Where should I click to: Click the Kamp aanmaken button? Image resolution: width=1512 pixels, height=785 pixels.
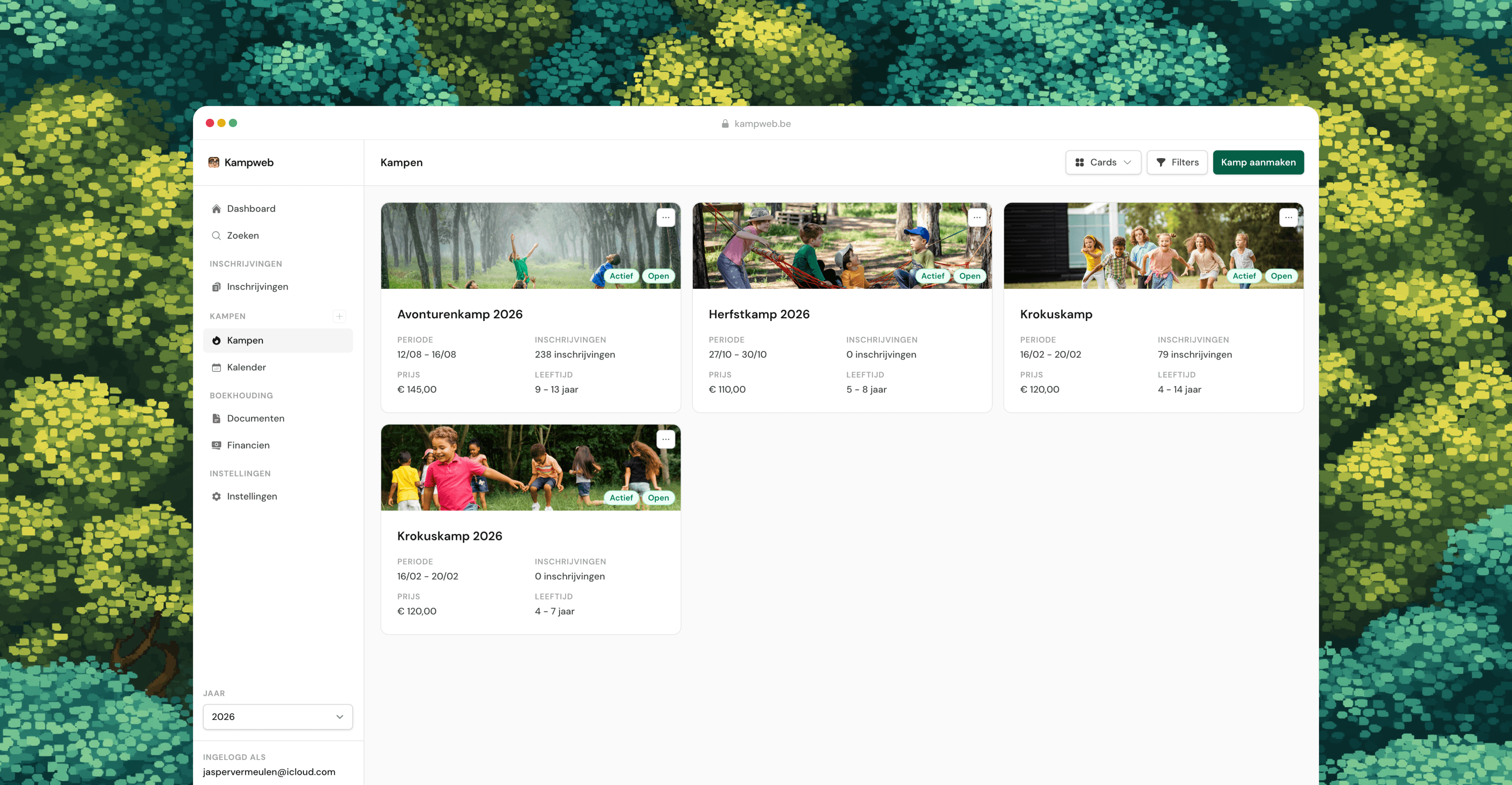[x=1258, y=162]
